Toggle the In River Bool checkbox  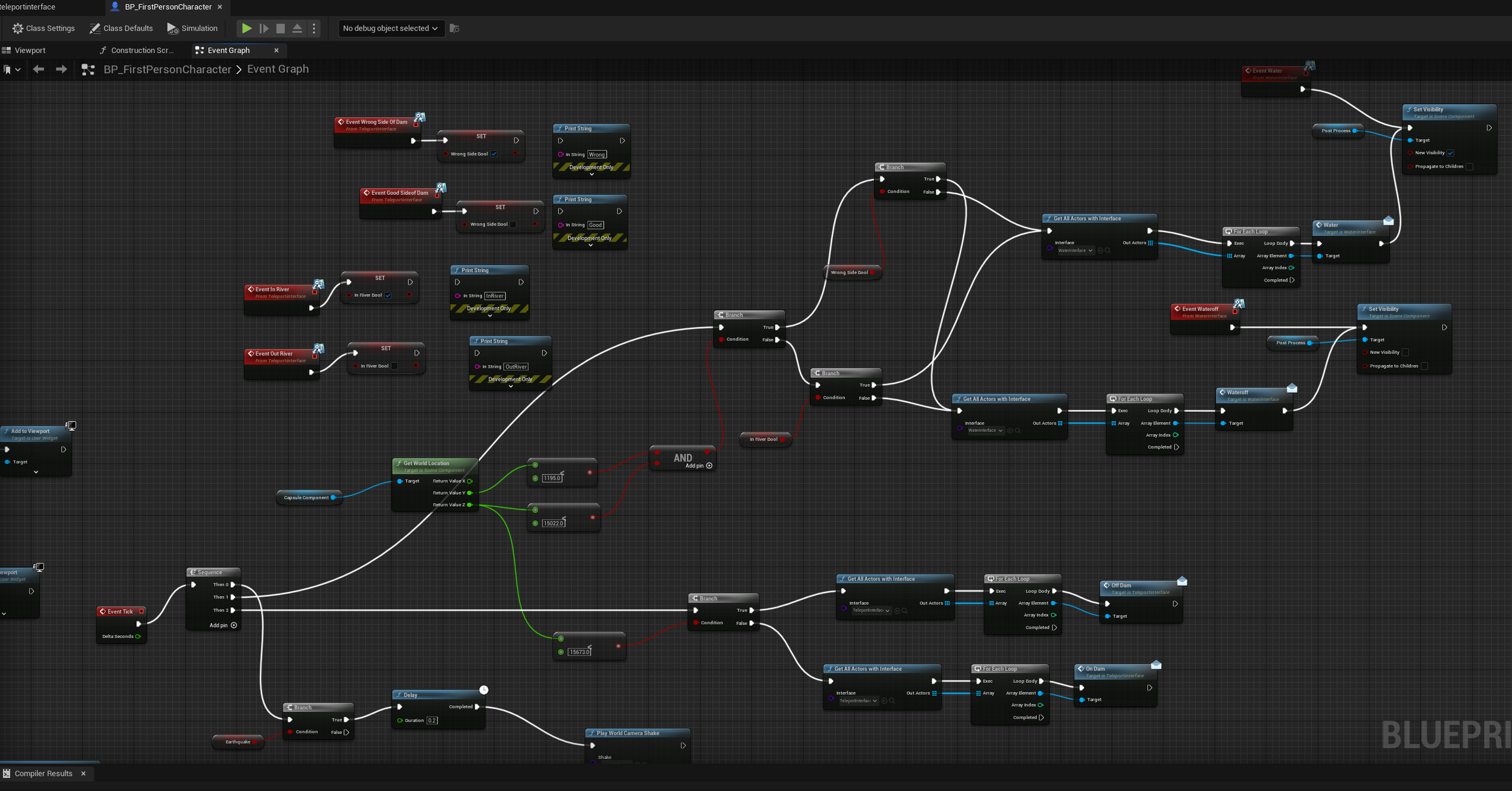click(x=388, y=295)
